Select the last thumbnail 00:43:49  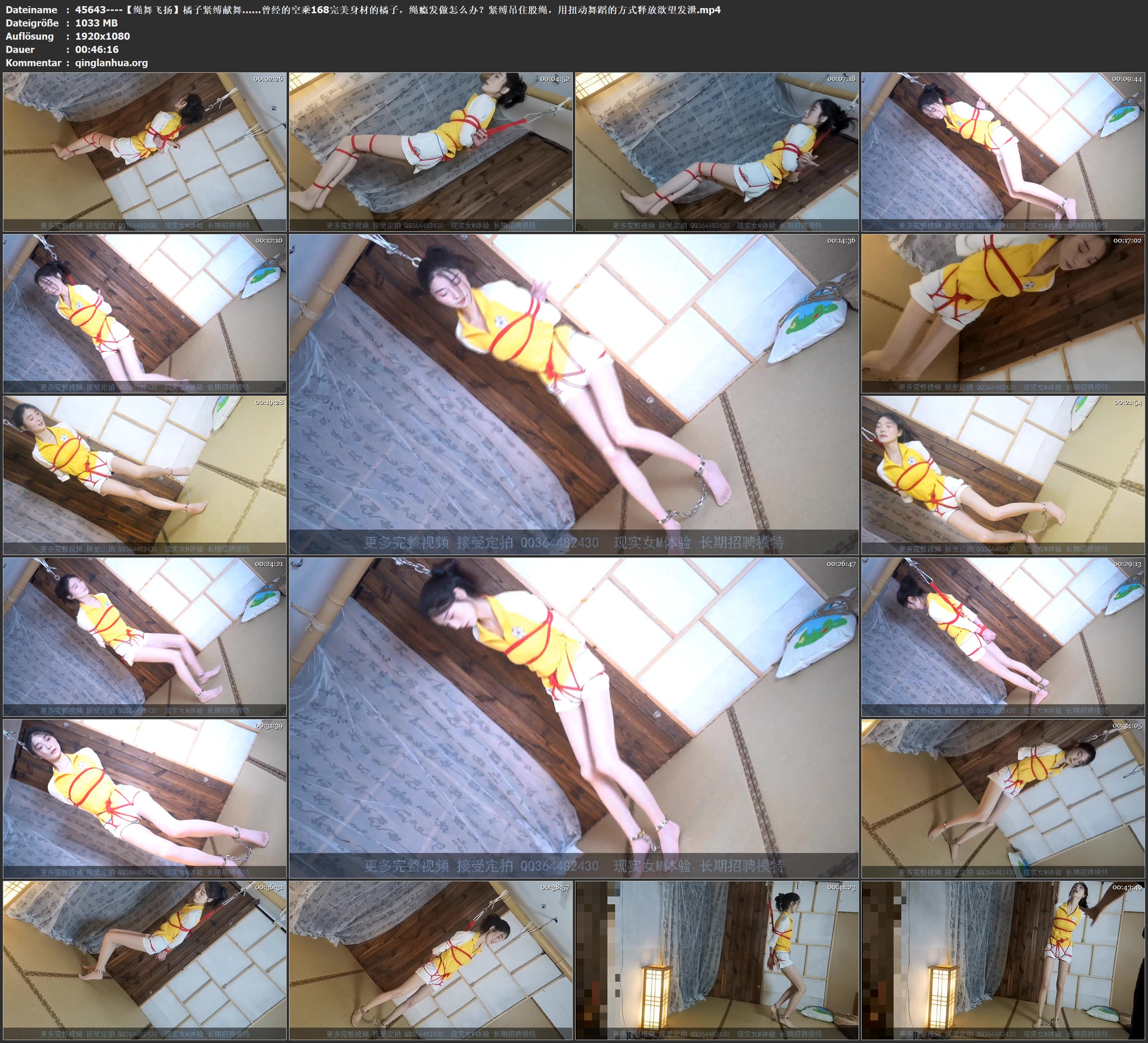[1003, 960]
